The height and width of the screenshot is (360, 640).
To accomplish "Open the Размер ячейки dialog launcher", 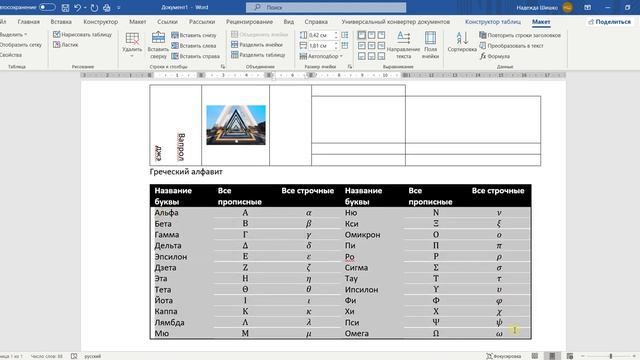I will 350,67.
